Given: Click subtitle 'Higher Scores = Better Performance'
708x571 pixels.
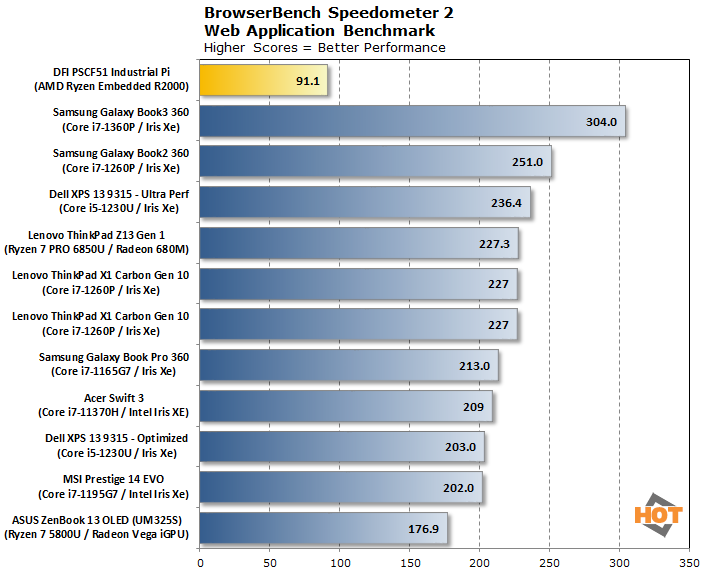Looking at the screenshot, I should pos(325,48).
